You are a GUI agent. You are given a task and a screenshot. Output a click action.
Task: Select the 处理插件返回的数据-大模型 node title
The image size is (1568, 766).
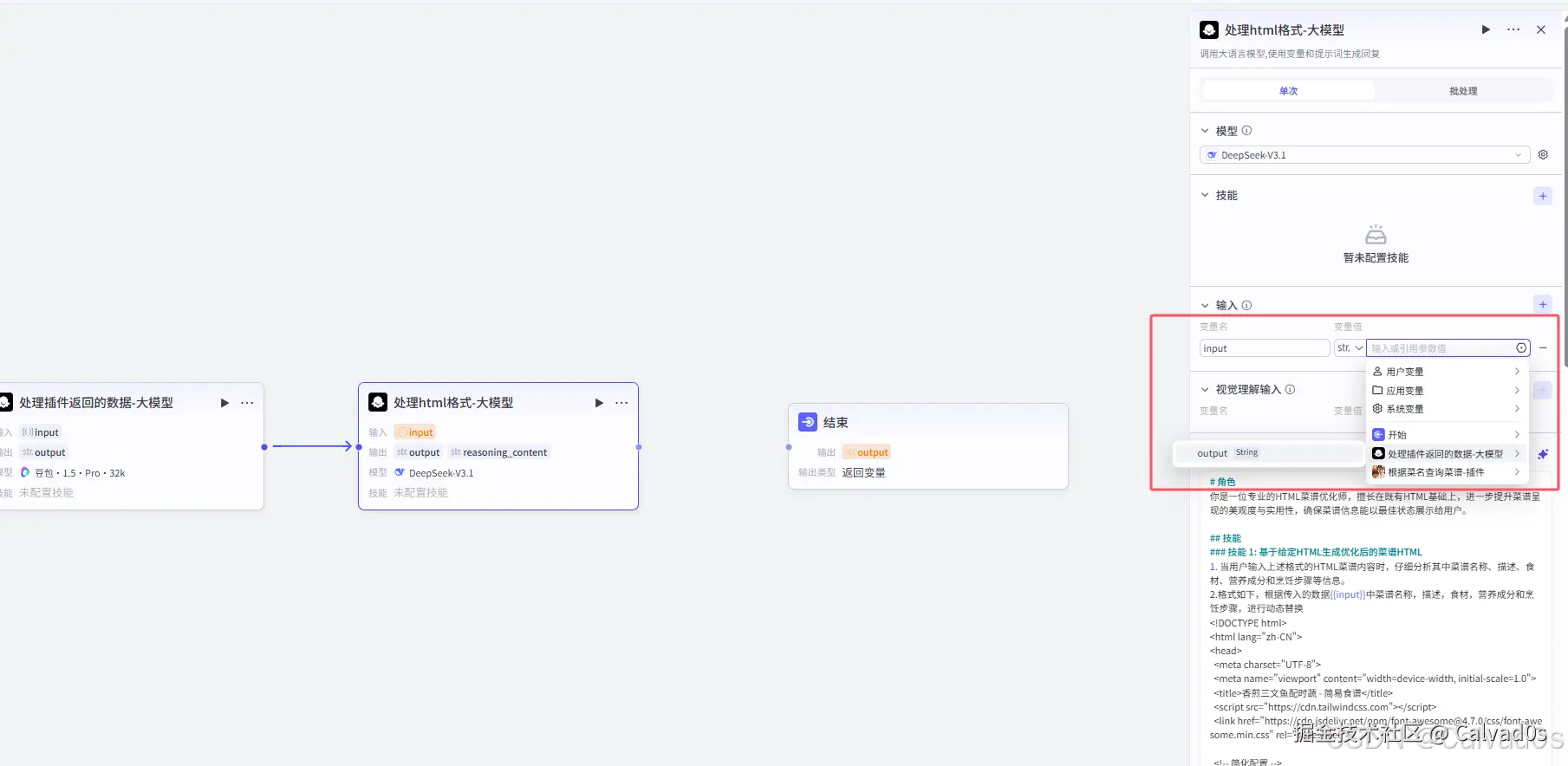coord(96,403)
